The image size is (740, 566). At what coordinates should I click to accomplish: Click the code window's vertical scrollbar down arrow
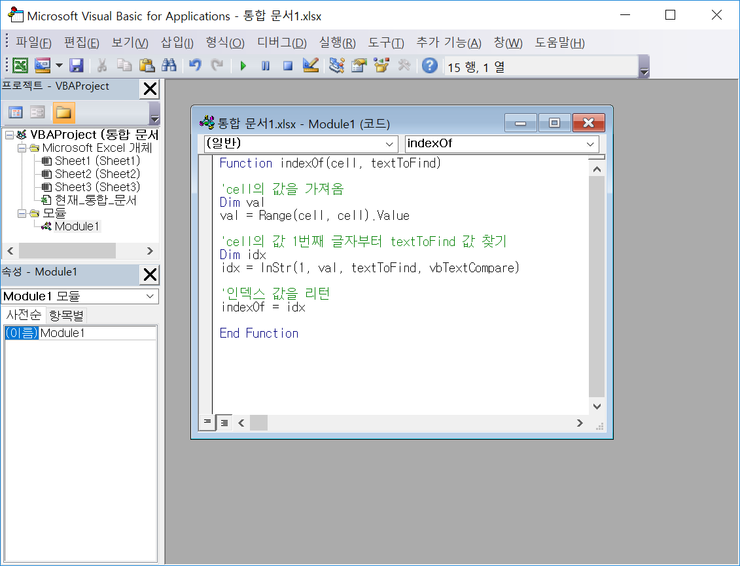597,406
